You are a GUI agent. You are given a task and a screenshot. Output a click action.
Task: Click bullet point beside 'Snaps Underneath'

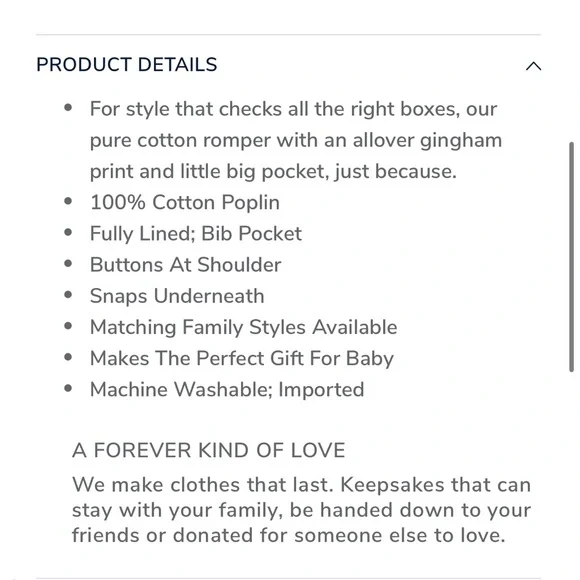click(68, 295)
